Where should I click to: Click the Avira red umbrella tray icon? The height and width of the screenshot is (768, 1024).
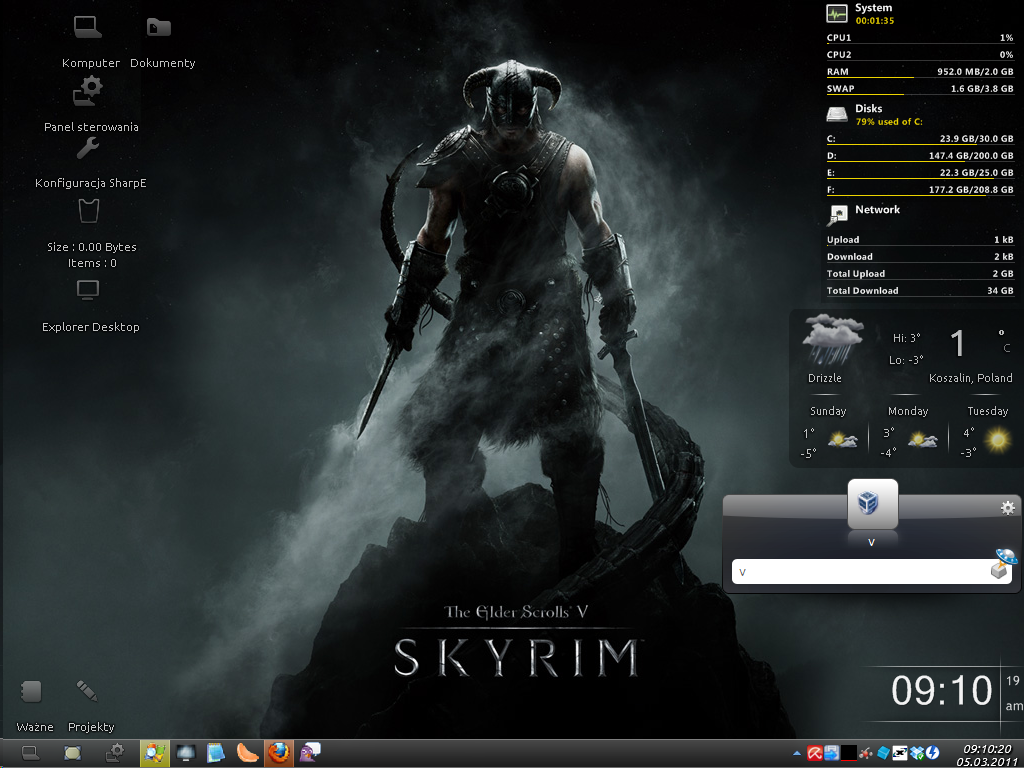[x=814, y=754]
